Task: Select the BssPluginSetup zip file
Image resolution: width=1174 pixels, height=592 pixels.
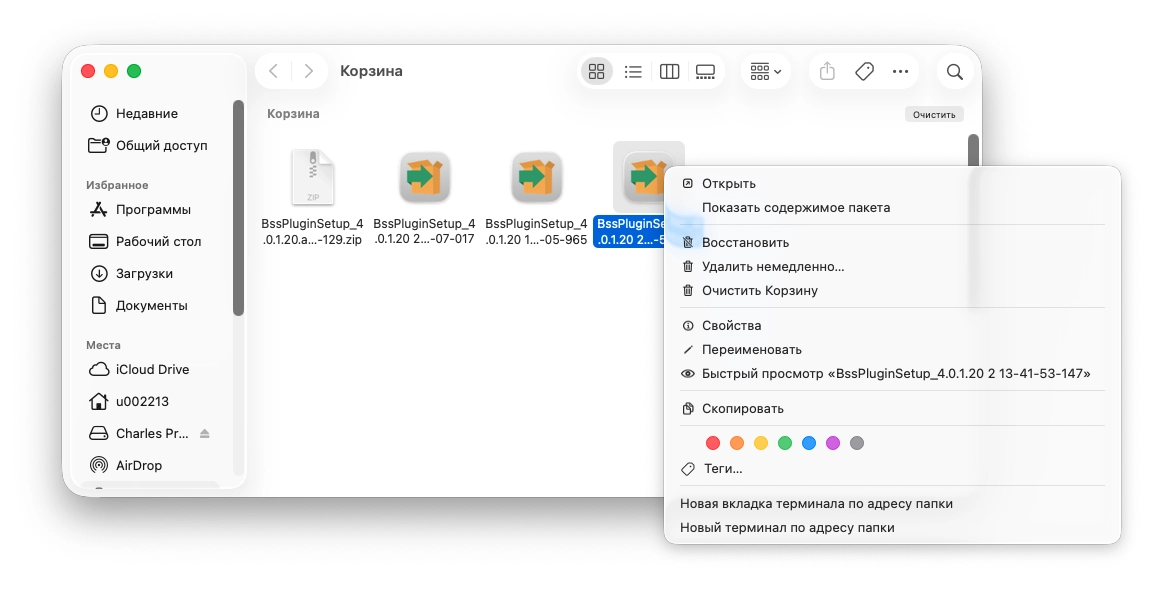Action: tap(312, 178)
